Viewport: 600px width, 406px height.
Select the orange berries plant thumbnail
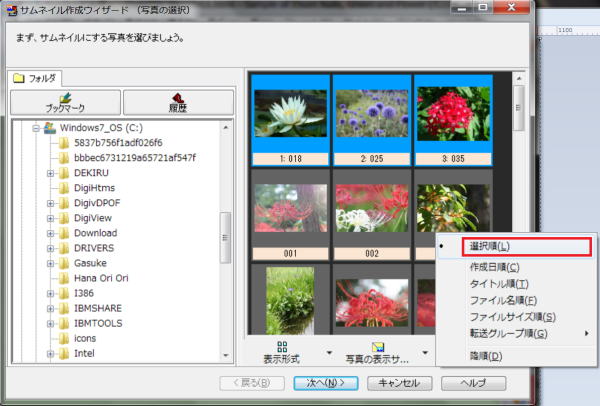453,208
